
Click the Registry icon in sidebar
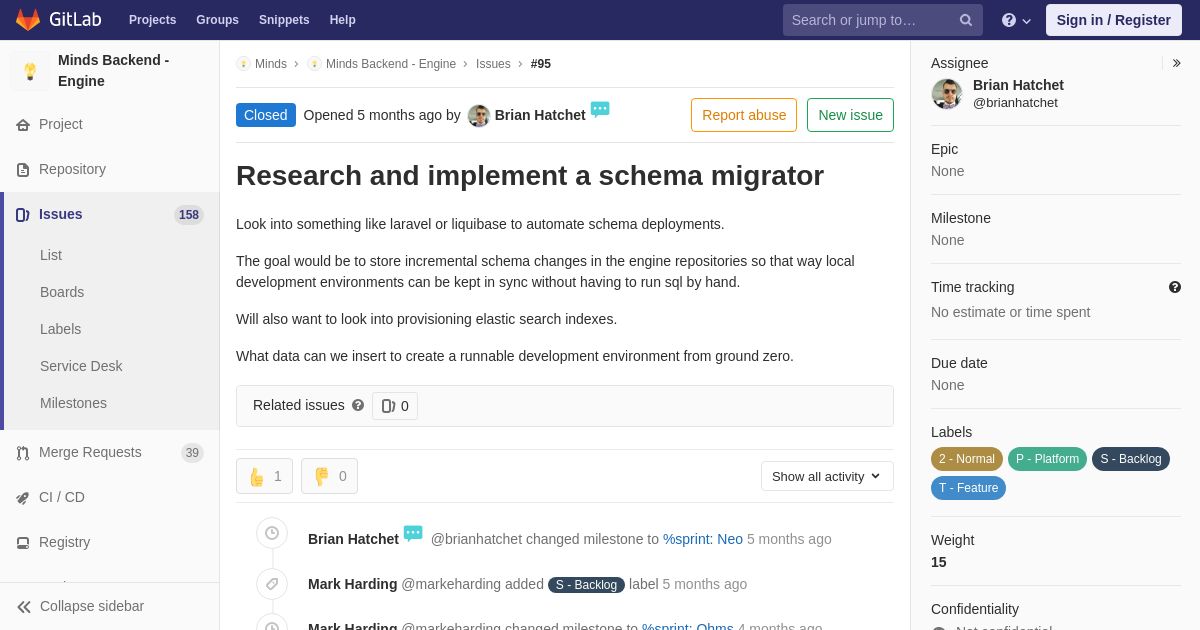pos(23,543)
